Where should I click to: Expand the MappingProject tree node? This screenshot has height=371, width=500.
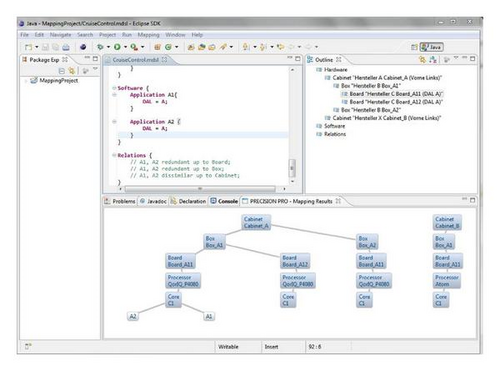pyautogui.click(x=26, y=81)
